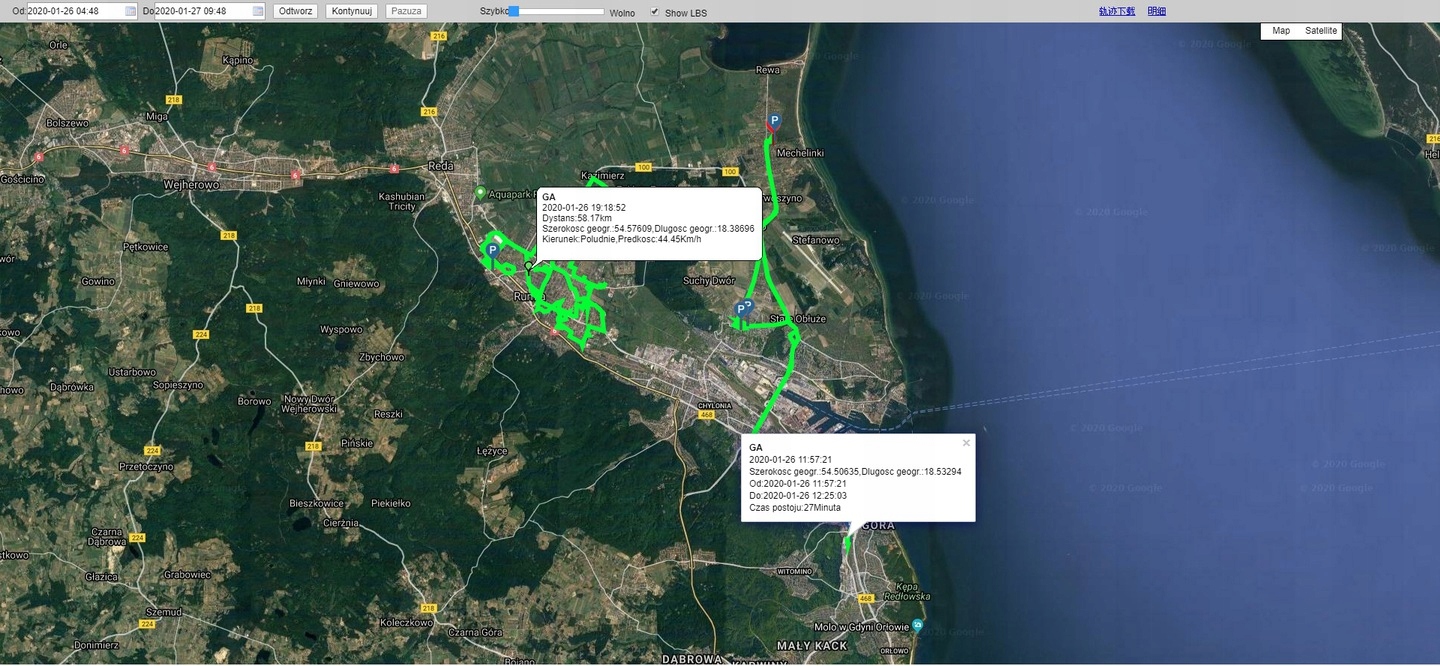Click the Do end date field

point(203,11)
